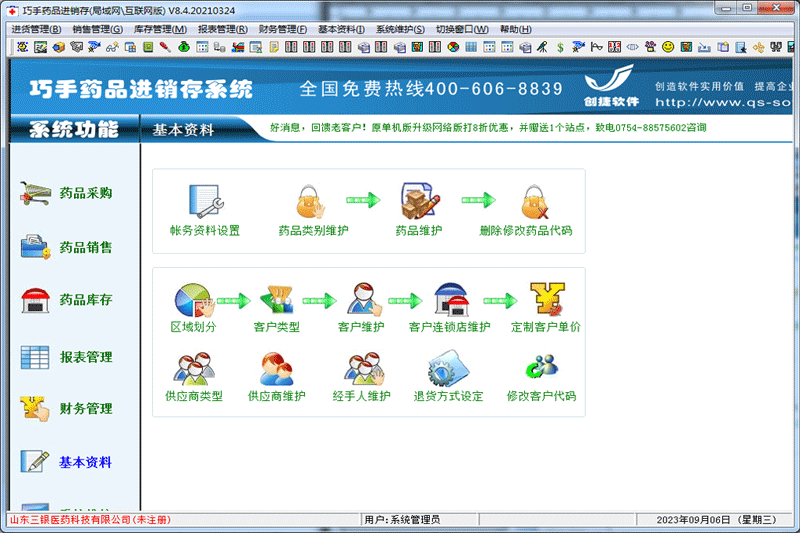This screenshot has height=533, width=800.
Task: Click the green 好消息 promotion announcement text
Action: 488,128
